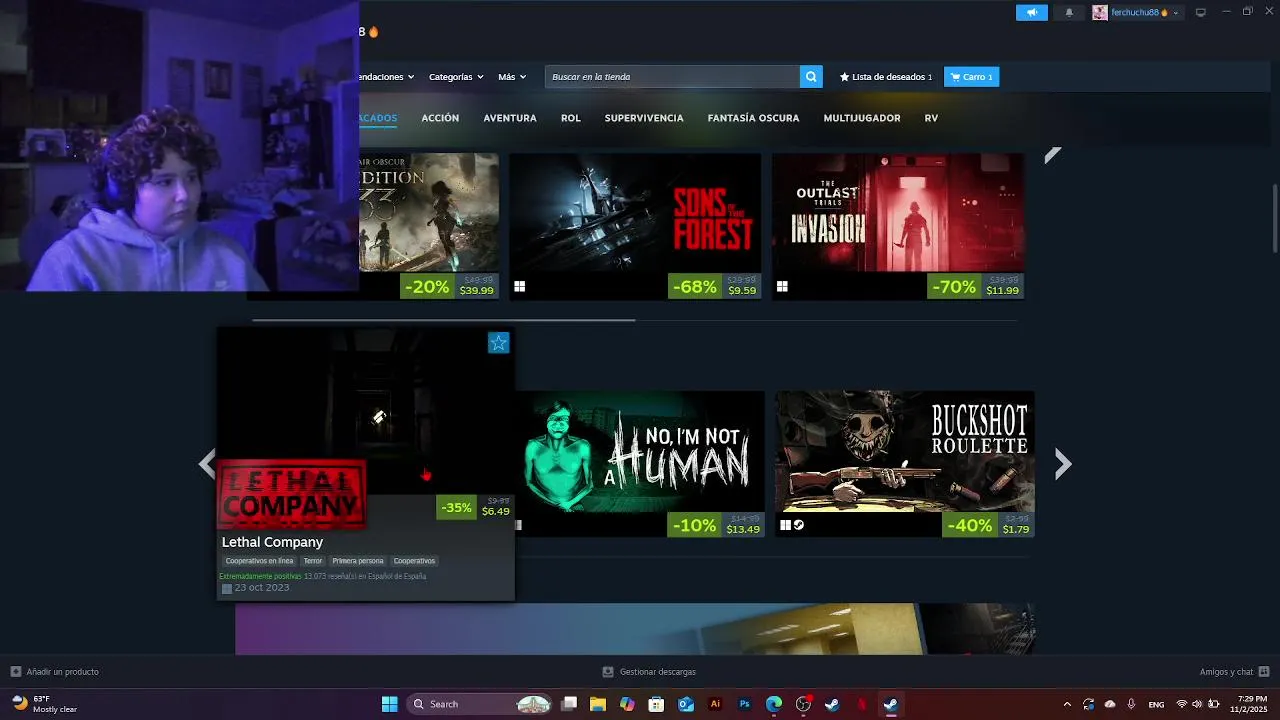Viewport: 1280px width, 720px height.
Task: Expand the ferchuchu88 account dropdown
Action: (1176, 13)
